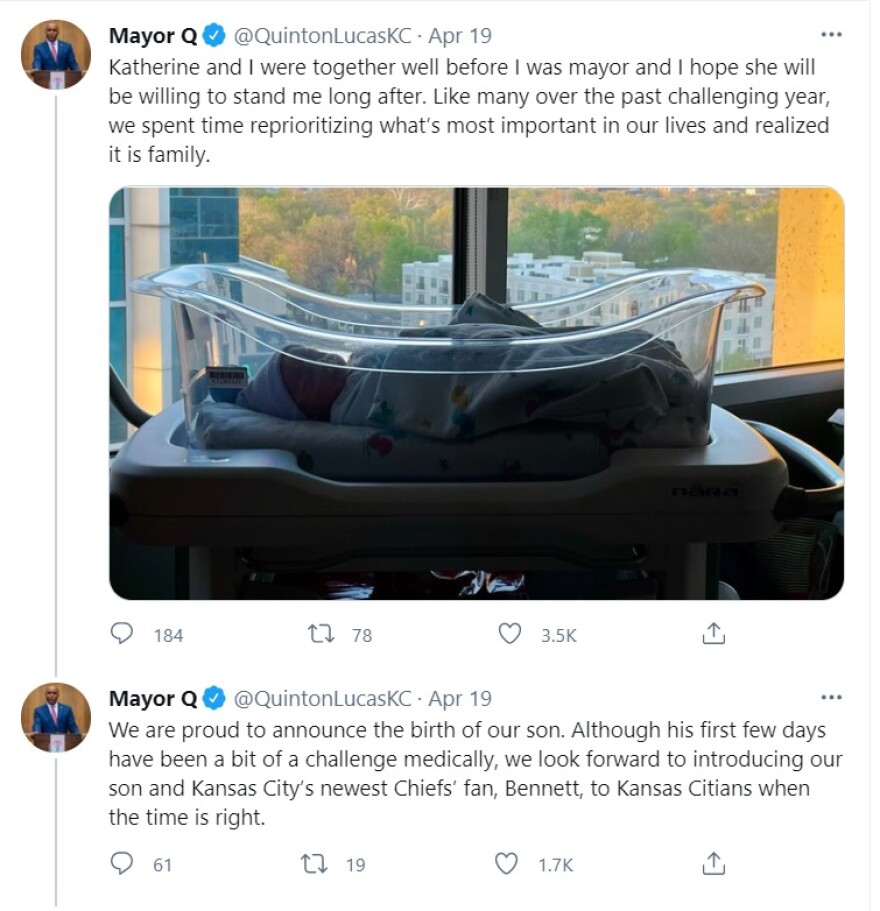Open more options on the second tweet
The image size is (880, 911).
coord(831,697)
